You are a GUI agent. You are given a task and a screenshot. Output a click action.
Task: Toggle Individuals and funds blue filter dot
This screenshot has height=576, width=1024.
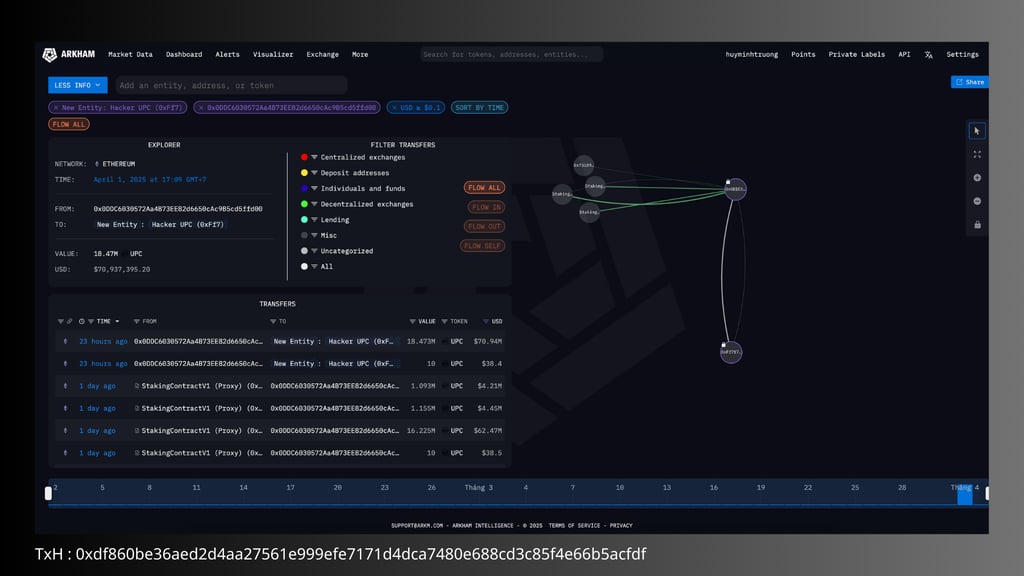pos(304,189)
